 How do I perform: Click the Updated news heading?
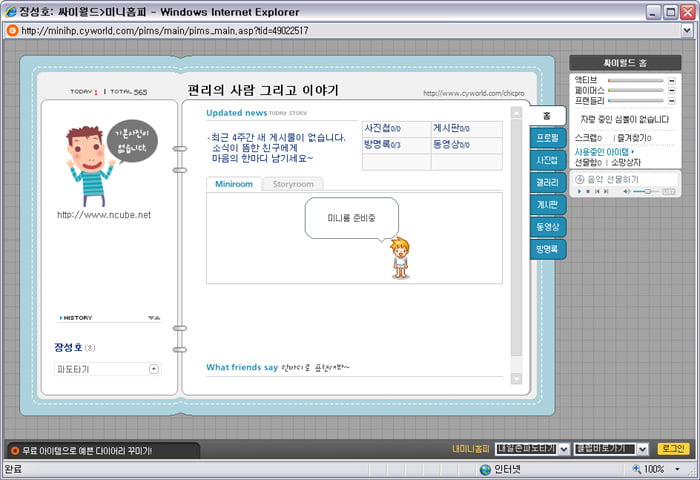tap(237, 113)
